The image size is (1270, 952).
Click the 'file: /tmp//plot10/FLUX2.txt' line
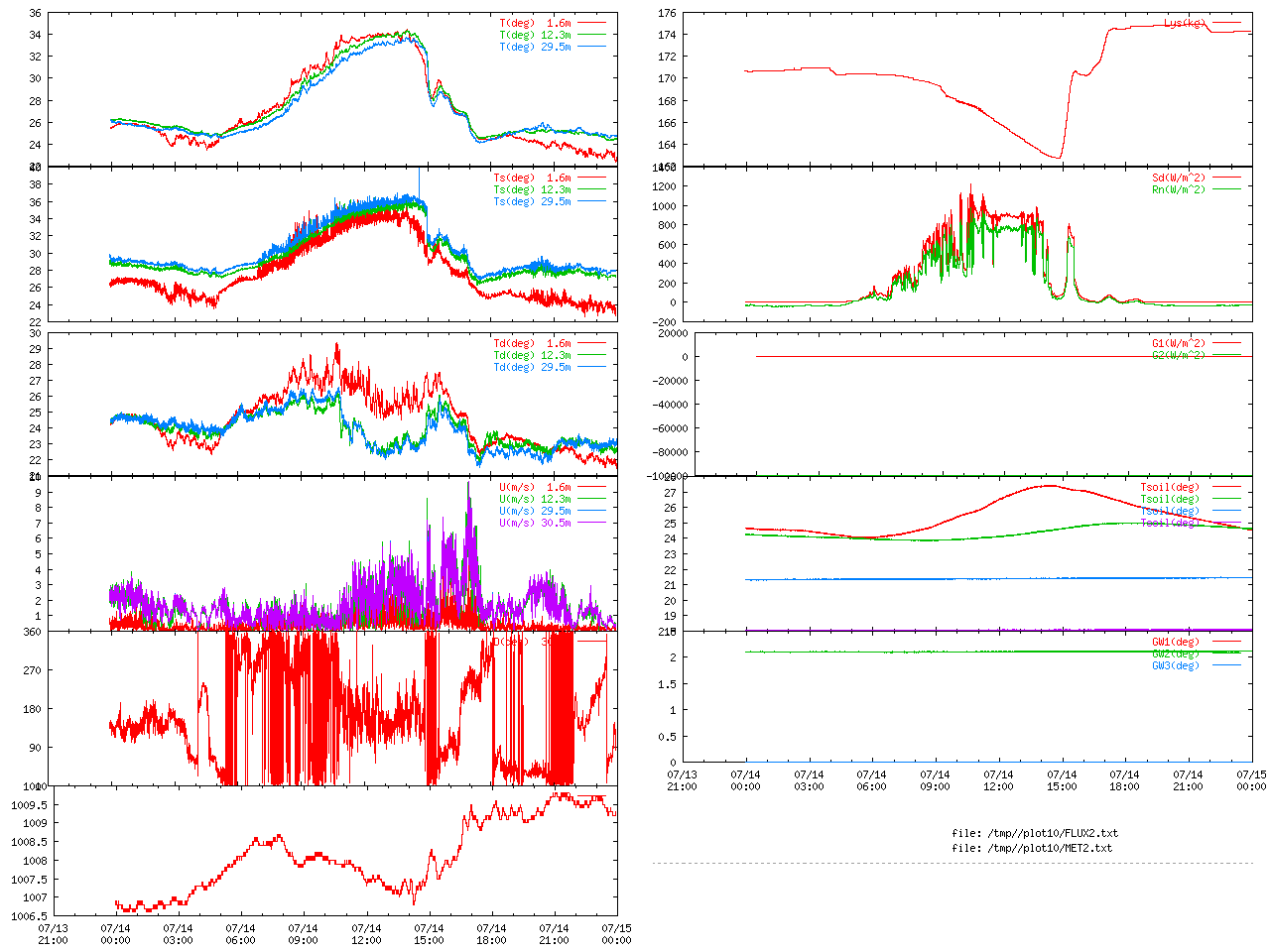[1035, 834]
